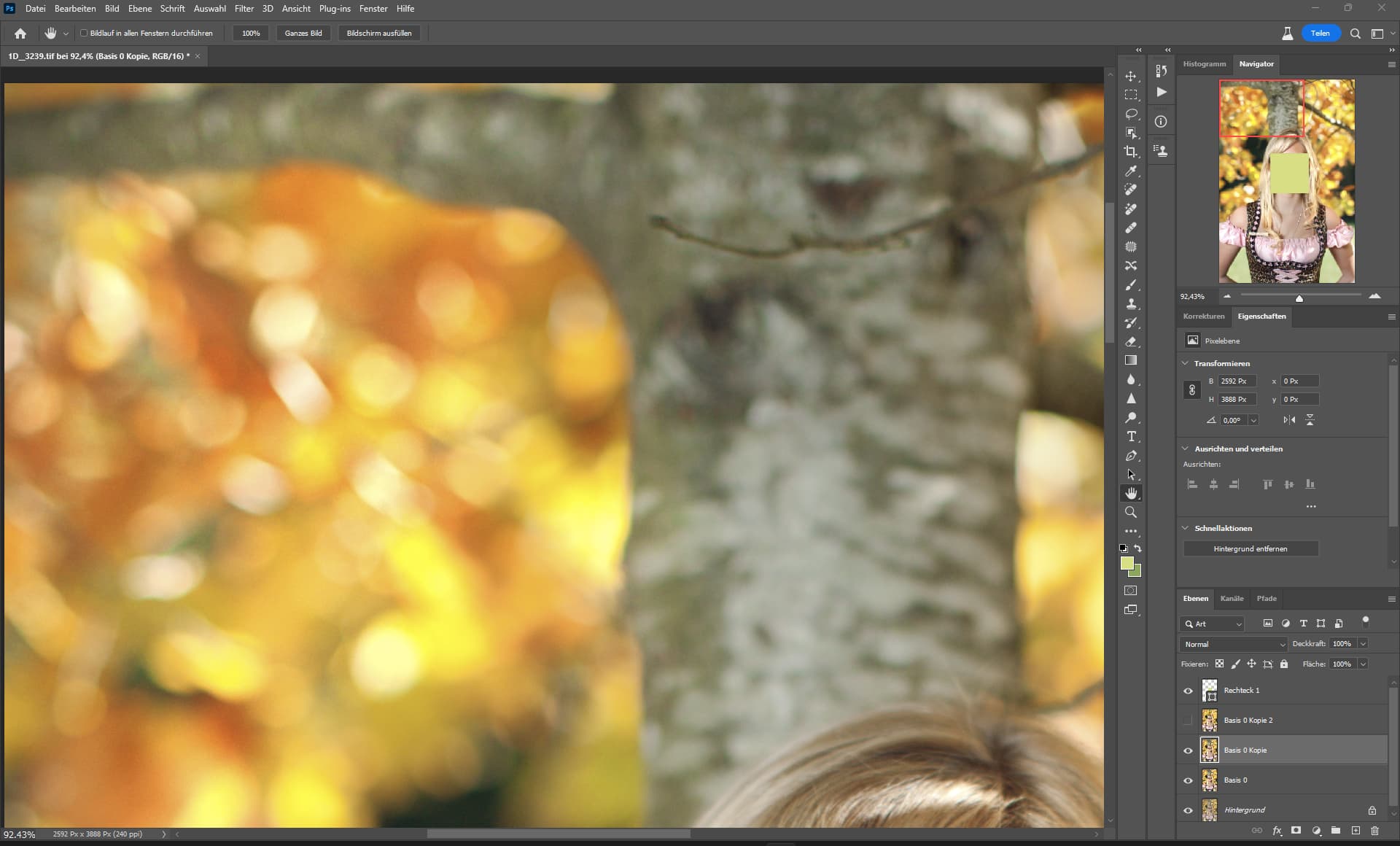The image size is (1400, 846).
Task: Select the Eyedropper tool
Action: (1130, 171)
